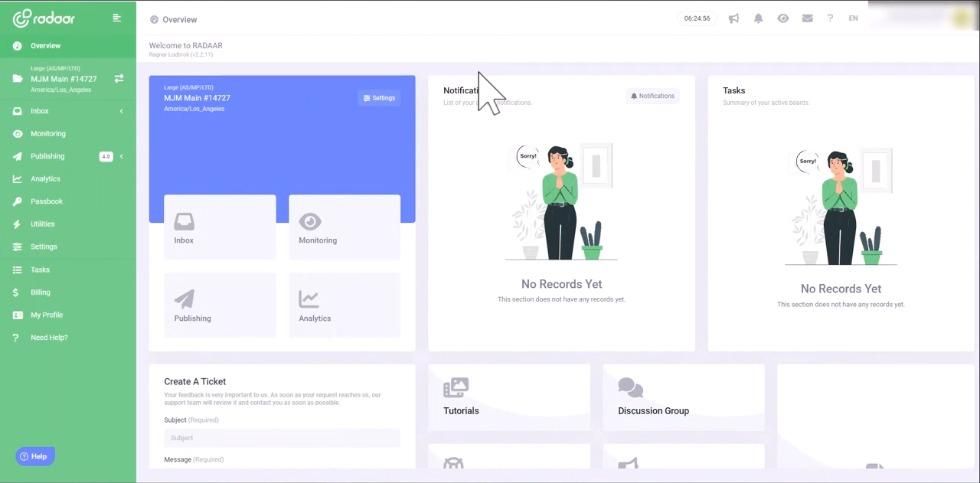
Task: Click the megaphone announcements icon in header
Action: click(x=734, y=18)
